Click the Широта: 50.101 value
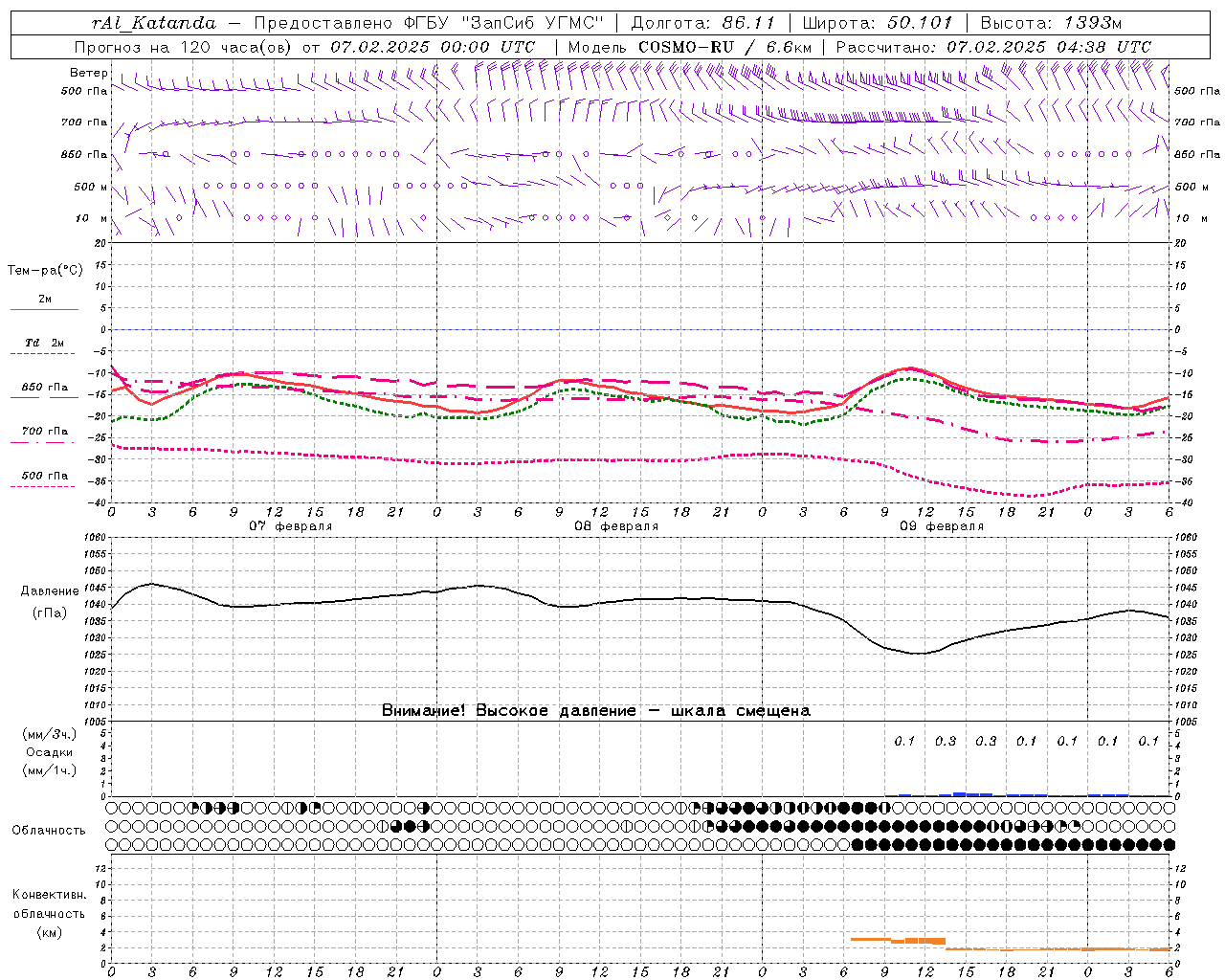Screen dimensions: 1225x980 pos(879,23)
